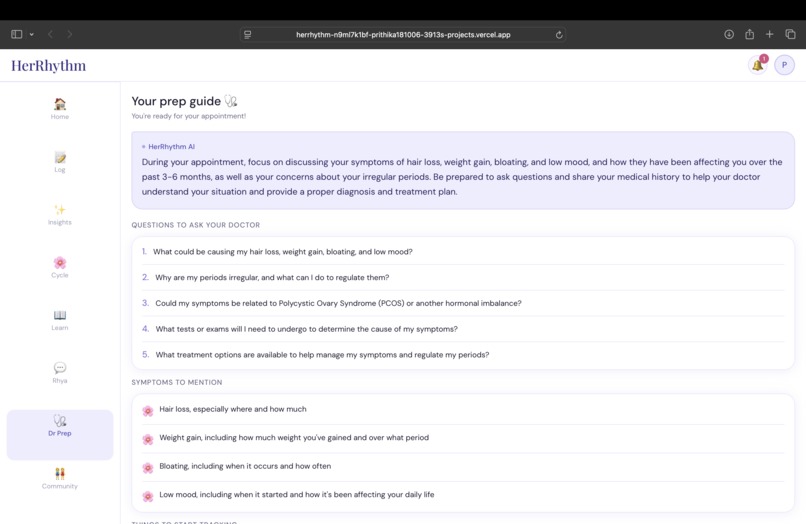The image size is (806, 524).
Task: Go back with the browser back arrow
Action: coord(50,34)
